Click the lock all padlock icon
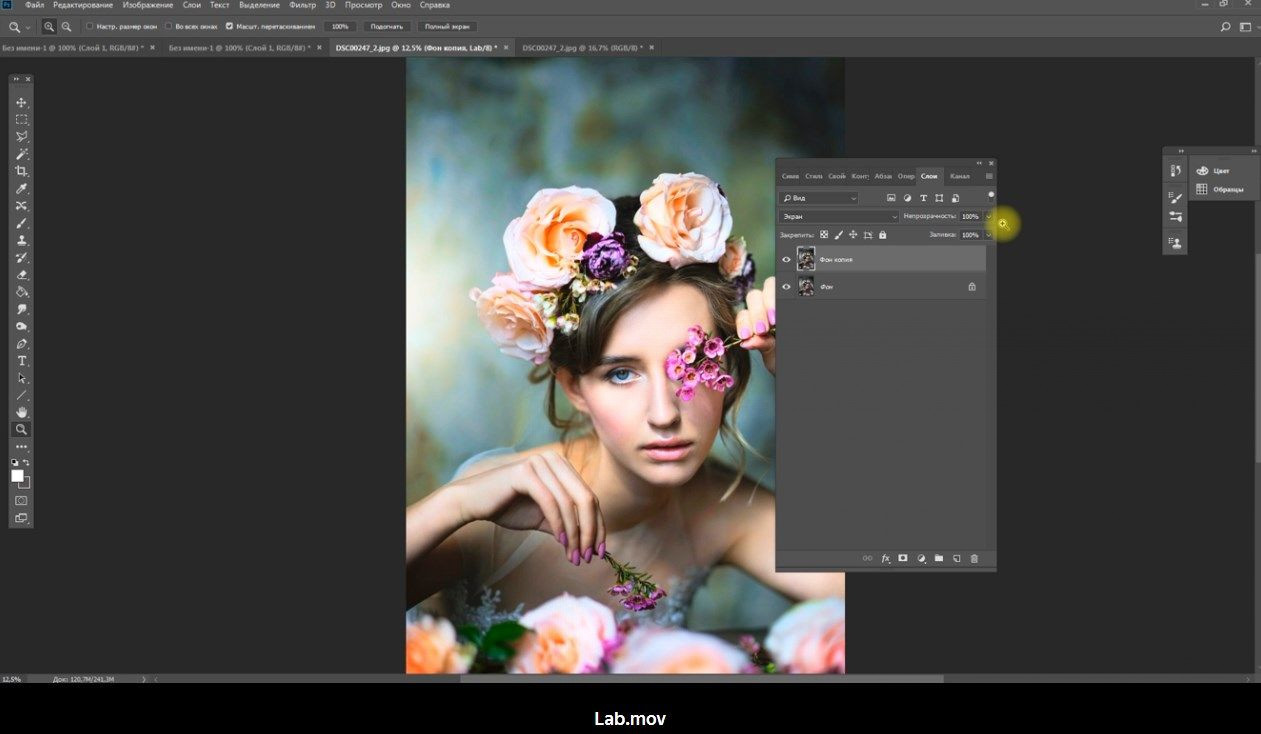The height and width of the screenshot is (734, 1261). (882, 235)
